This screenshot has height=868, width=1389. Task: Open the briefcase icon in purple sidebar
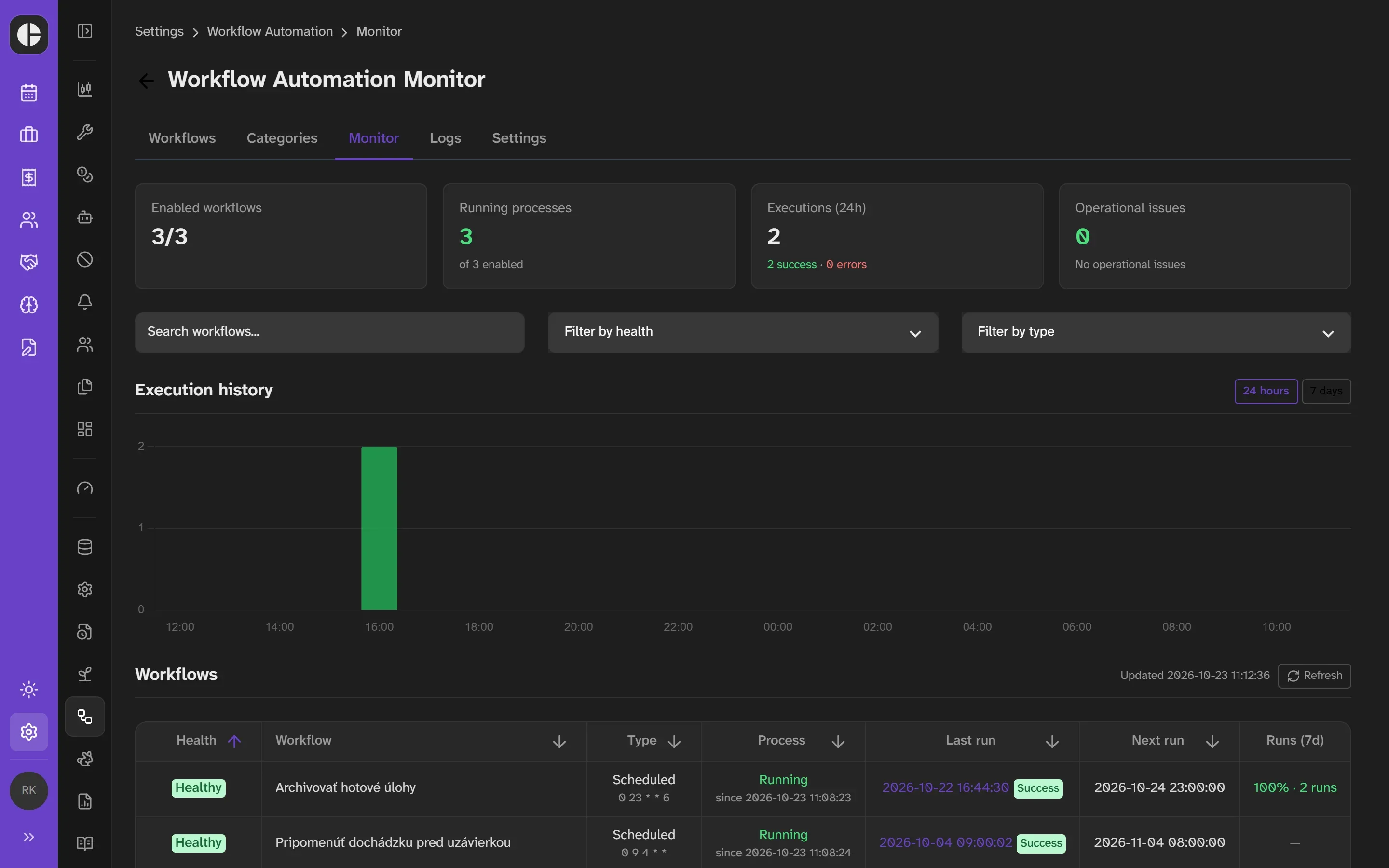29,135
